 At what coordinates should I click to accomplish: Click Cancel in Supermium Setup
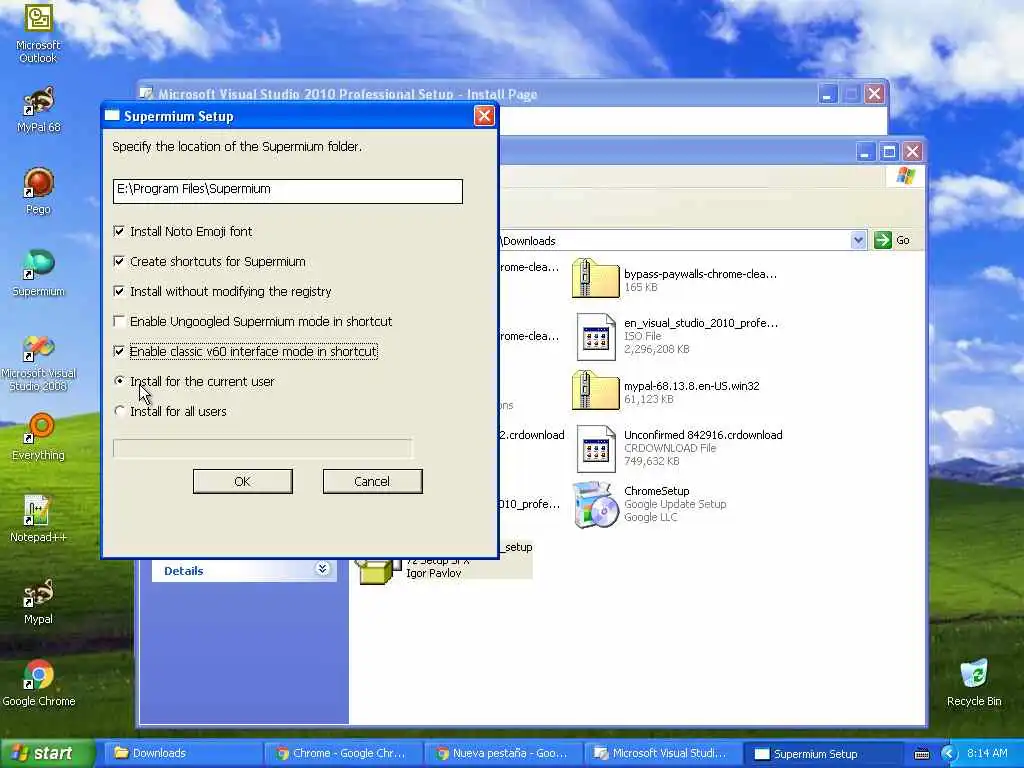coord(372,481)
